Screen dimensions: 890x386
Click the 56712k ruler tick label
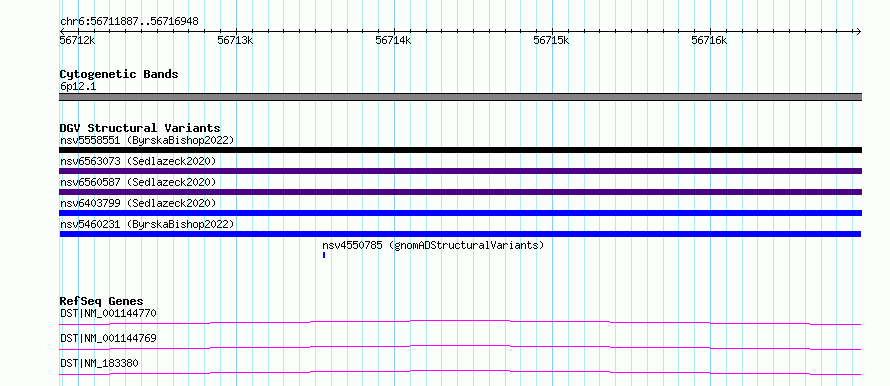(x=77, y=40)
